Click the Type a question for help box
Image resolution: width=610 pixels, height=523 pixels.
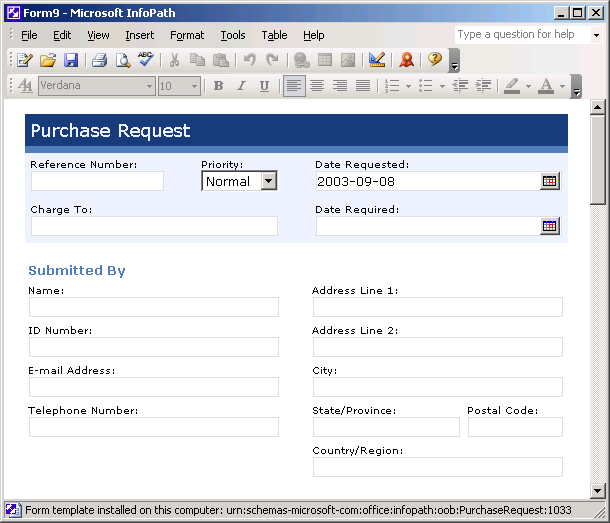coord(522,35)
